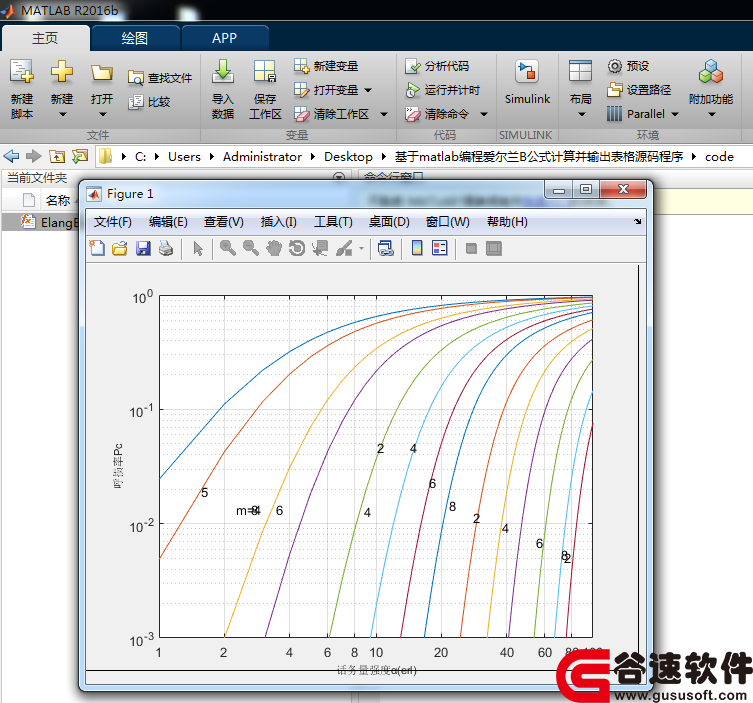Image resolution: width=753 pixels, height=703 pixels.
Task: Click Analyze Code (分析代码)
Action: tap(437, 66)
